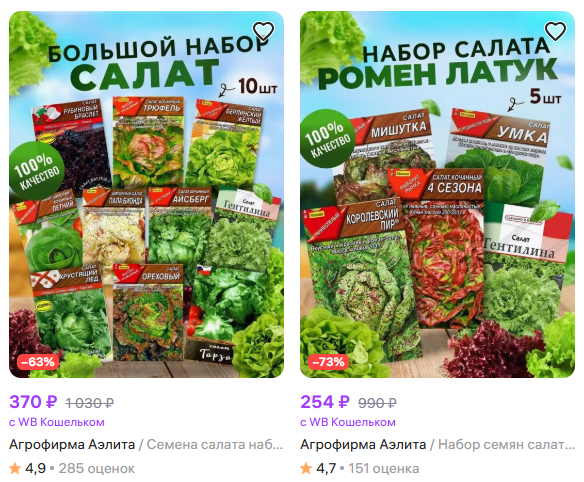Open Агрофирма Аэлита brand on left product
Image resolution: width=584 pixels, height=482 pixels.
(72, 444)
